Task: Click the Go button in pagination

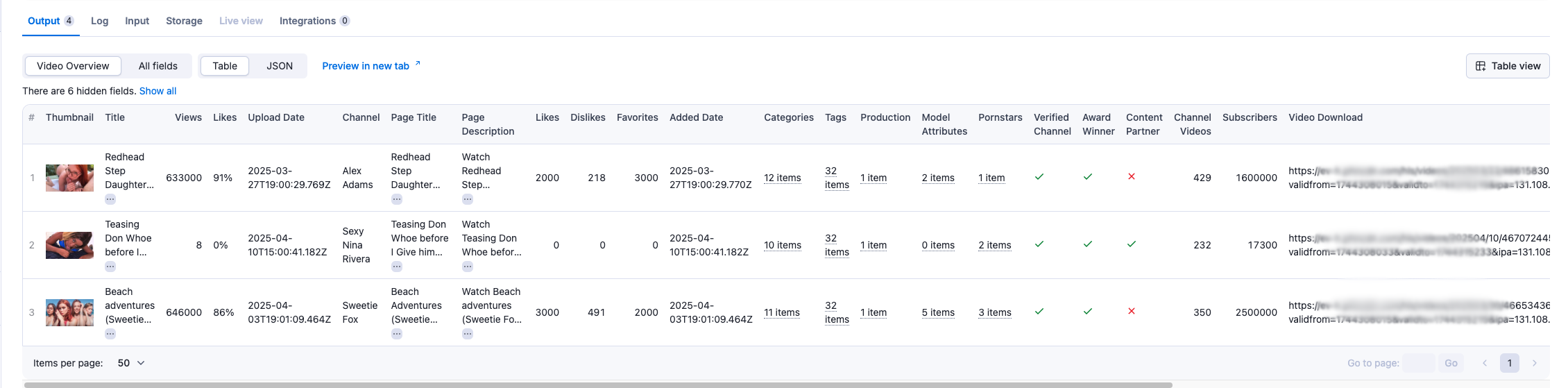Action: tap(1451, 363)
